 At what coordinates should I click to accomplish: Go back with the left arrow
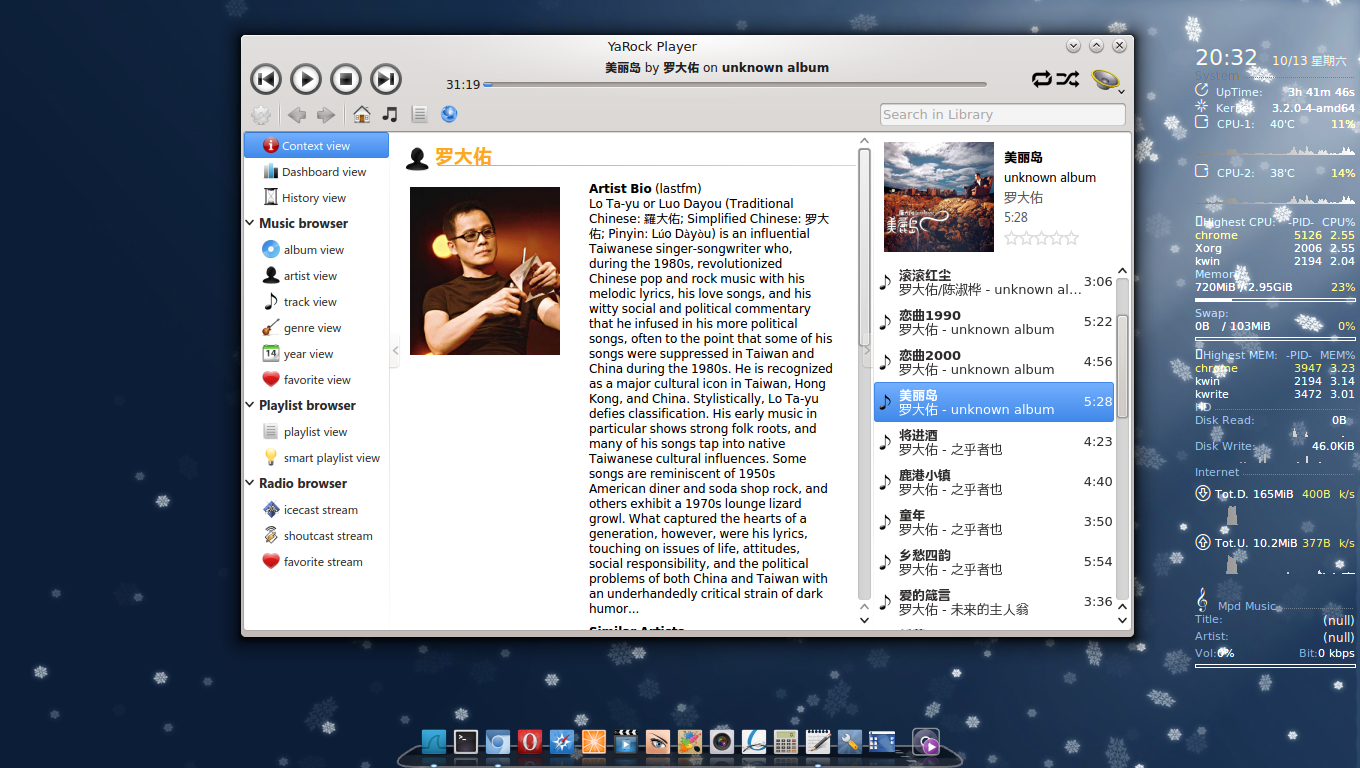297,115
